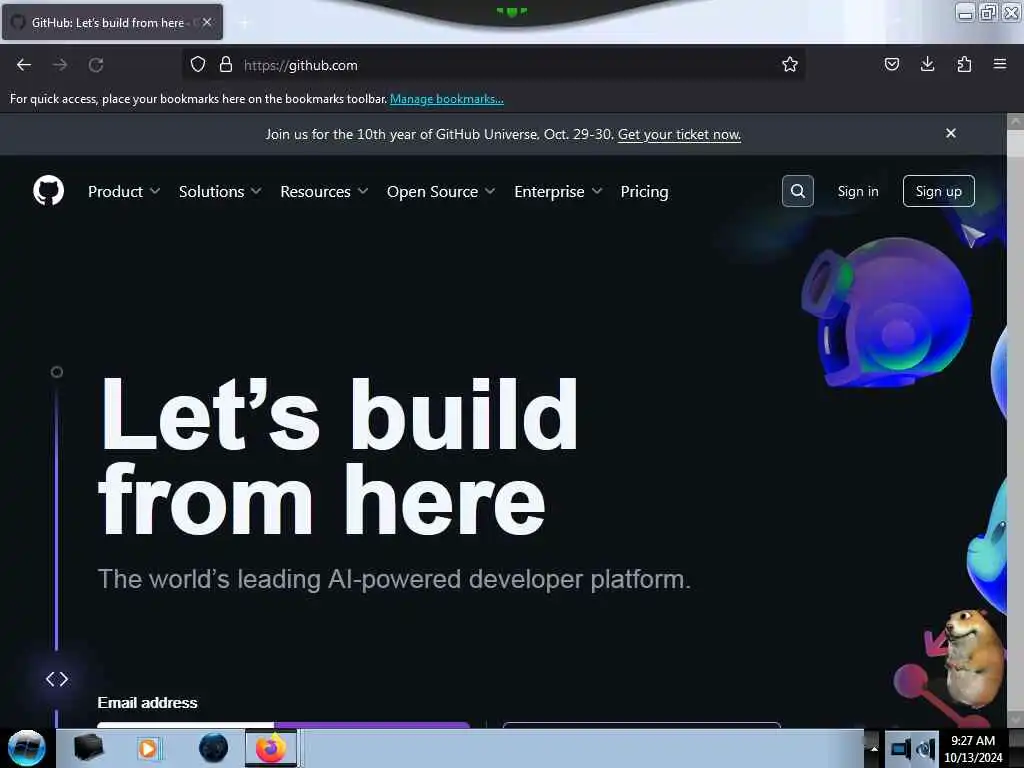Screen dimensions: 1024x768
Task: Show hidden tray icons arrow
Action: pos(873,749)
